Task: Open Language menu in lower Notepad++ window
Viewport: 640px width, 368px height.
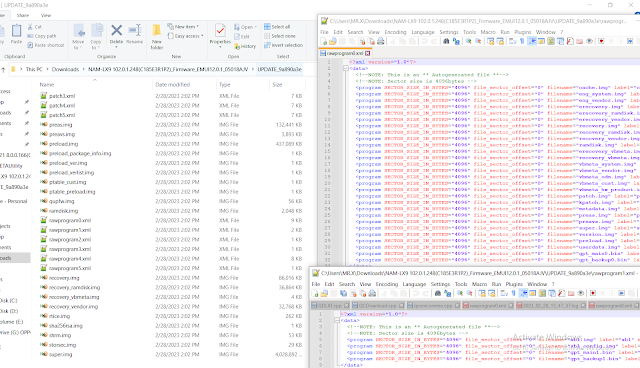Action: point(414,284)
